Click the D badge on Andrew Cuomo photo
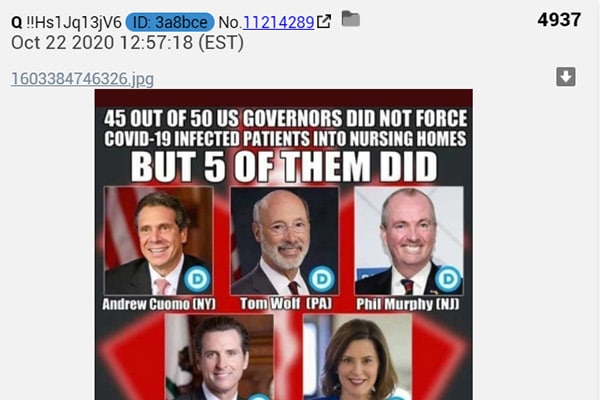 point(197,278)
